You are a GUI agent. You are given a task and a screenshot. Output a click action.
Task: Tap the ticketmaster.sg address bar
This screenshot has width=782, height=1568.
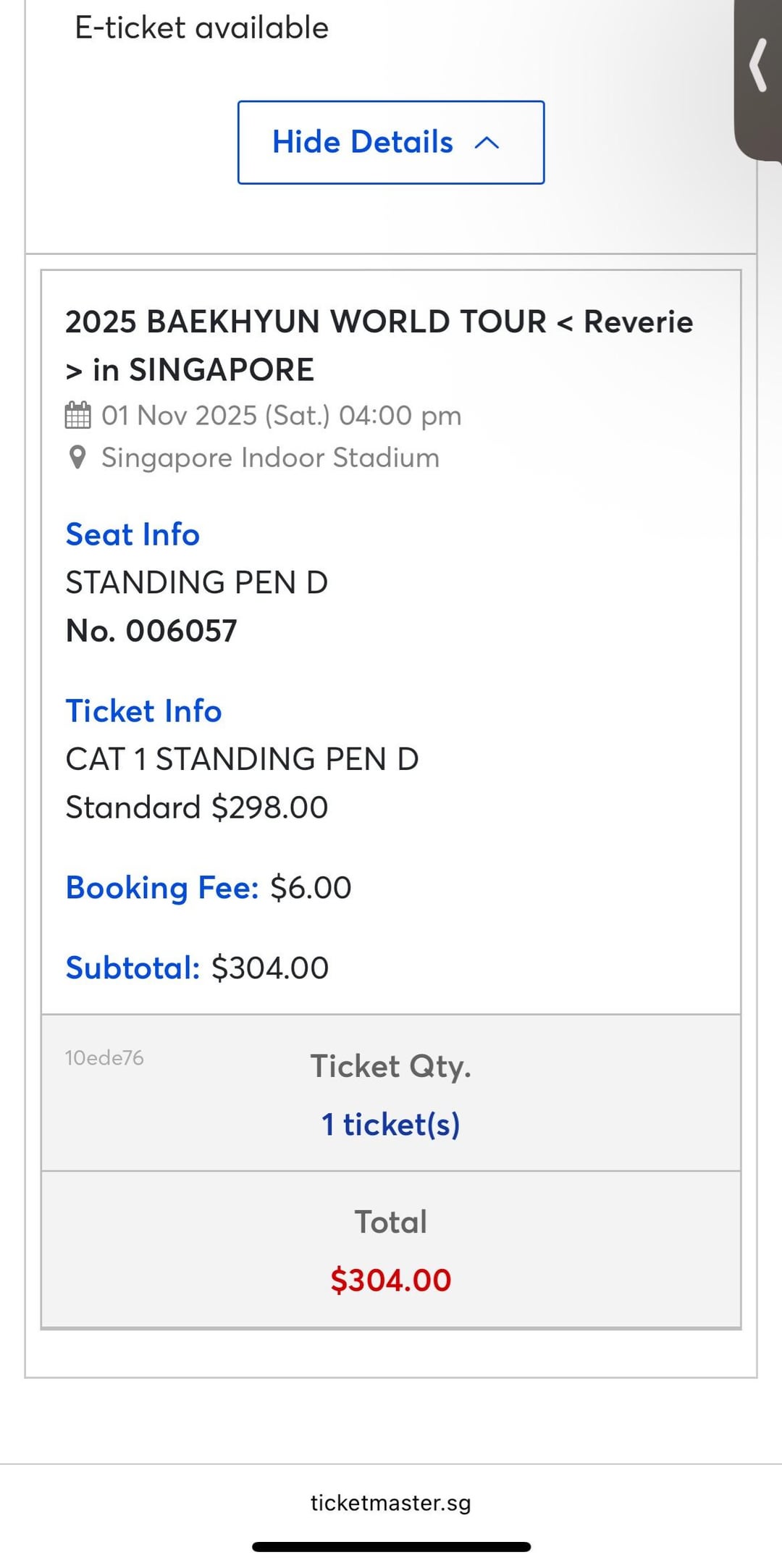tap(391, 1503)
